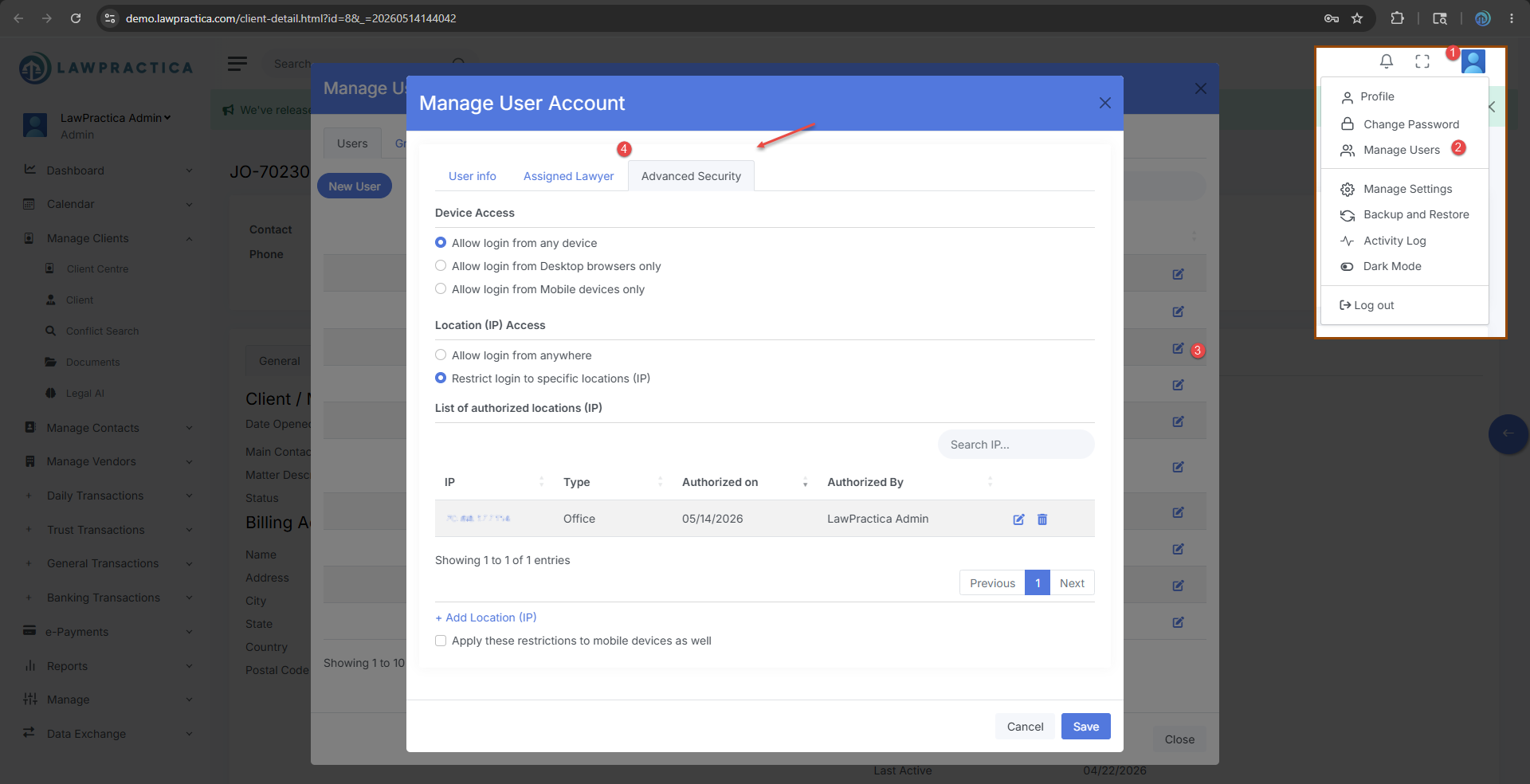Screen dimensions: 1530x784
Task: Click the Calendar sidebar icon
Action: click(29, 204)
